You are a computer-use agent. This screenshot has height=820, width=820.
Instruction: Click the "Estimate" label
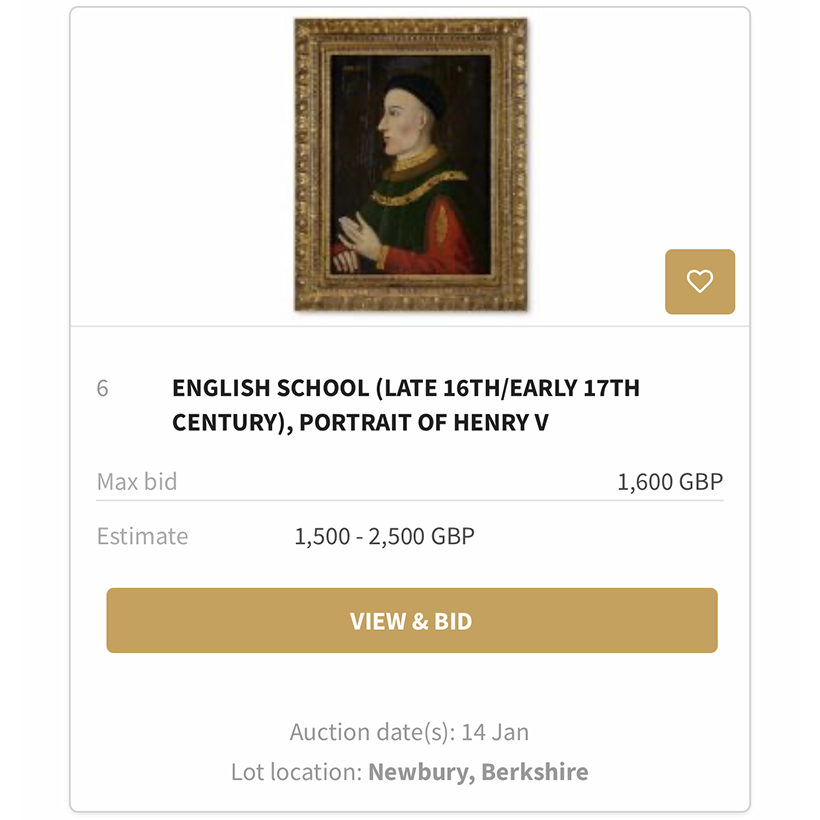point(142,536)
